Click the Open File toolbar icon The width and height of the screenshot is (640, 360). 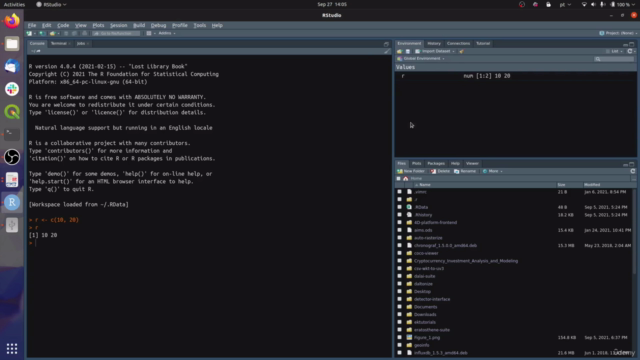click(x=52, y=33)
